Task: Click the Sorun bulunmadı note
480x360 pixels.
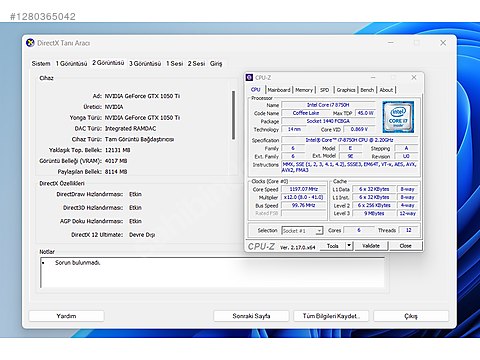Action: pyautogui.click(x=77, y=263)
